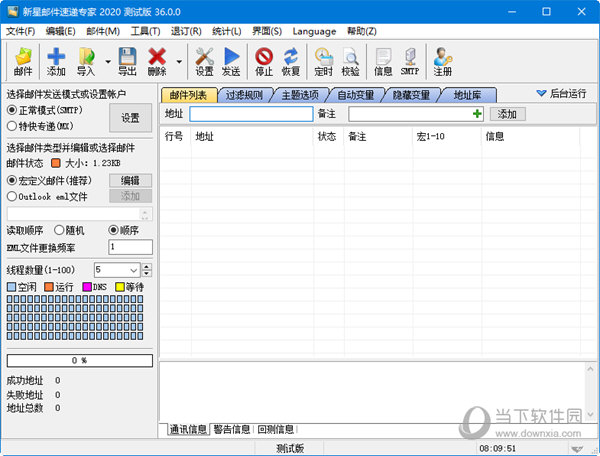Start sending with the 发送 play icon
Viewport: 600px width, 456px height.
coord(231,61)
